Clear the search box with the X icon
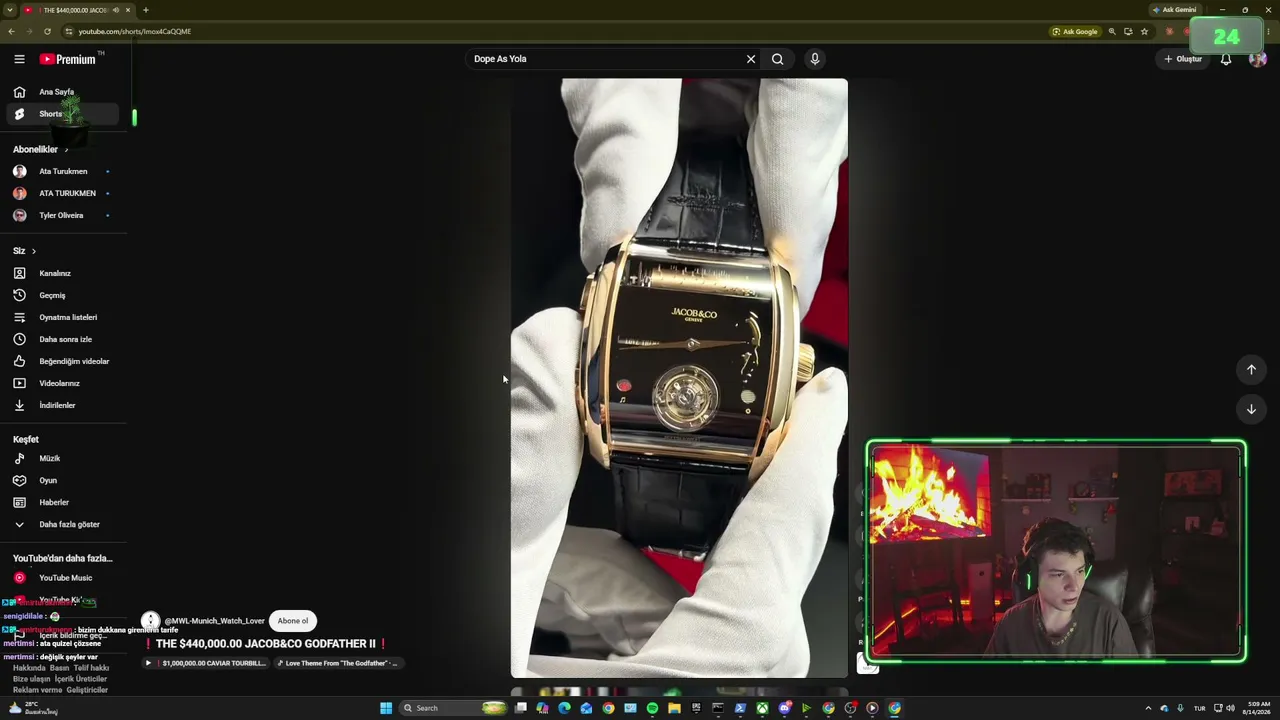This screenshot has width=1280, height=720. [751, 59]
